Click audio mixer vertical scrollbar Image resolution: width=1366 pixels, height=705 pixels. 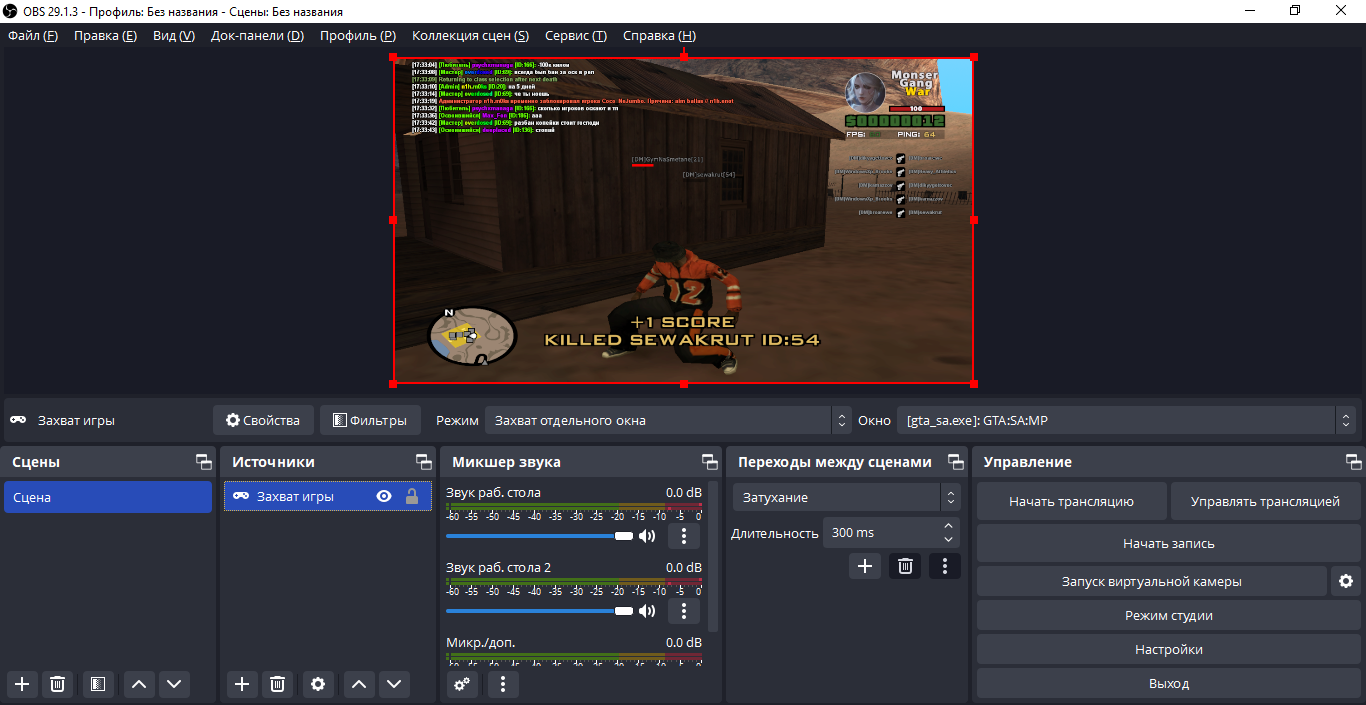[713, 555]
